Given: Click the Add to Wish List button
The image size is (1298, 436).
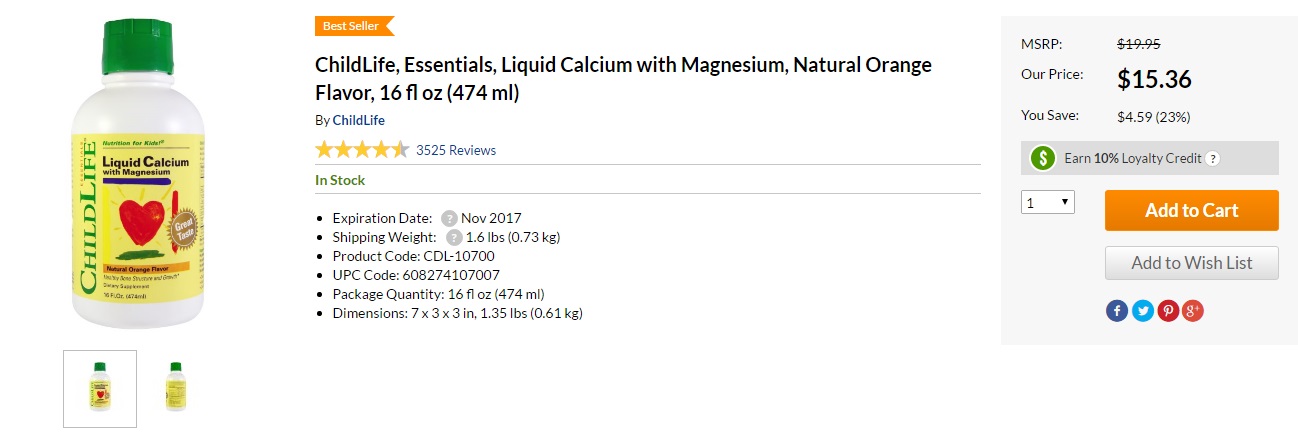Looking at the screenshot, I should click(1192, 263).
